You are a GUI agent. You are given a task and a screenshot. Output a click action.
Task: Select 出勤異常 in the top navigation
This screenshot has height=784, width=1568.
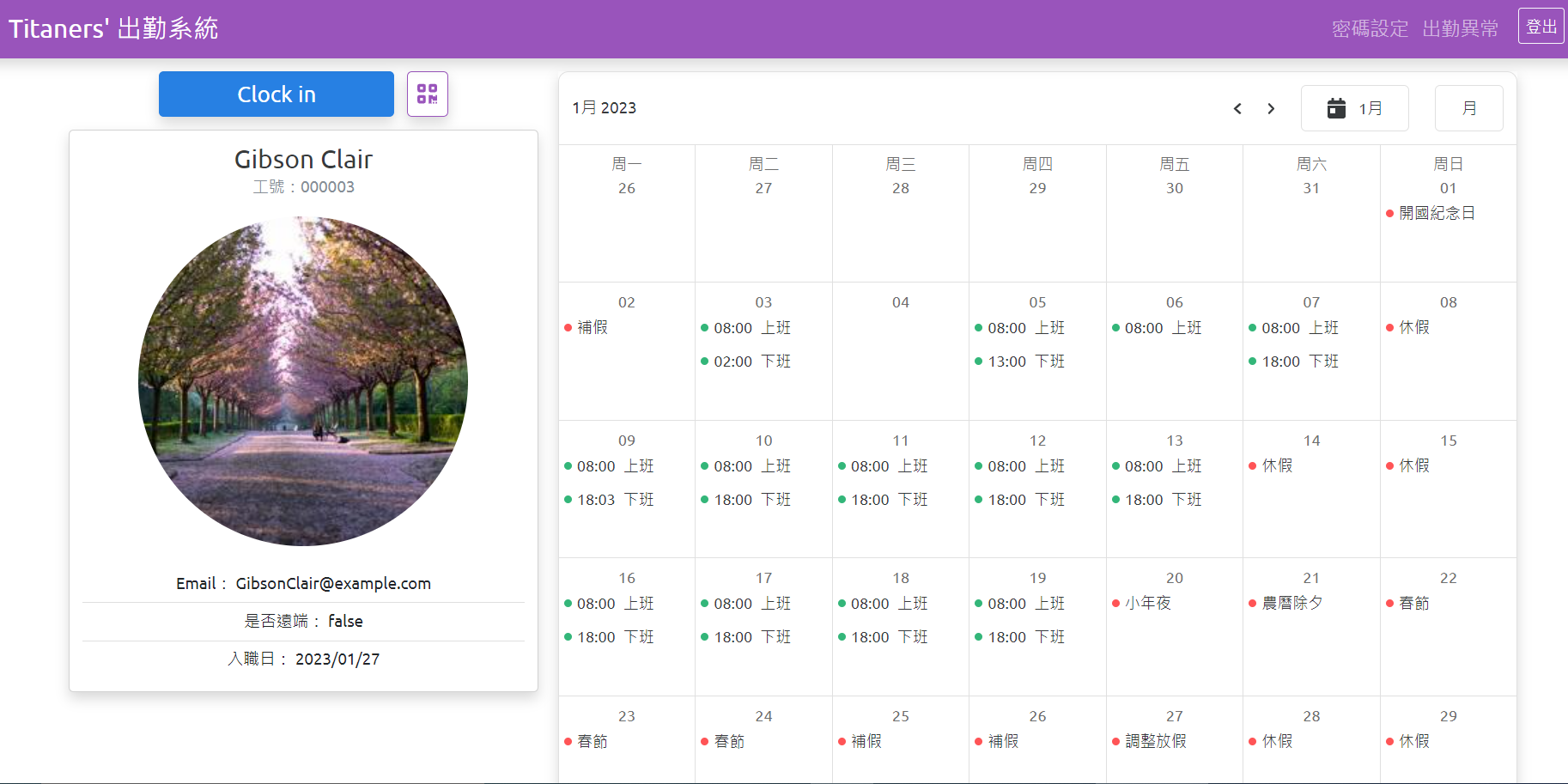(1460, 28)
